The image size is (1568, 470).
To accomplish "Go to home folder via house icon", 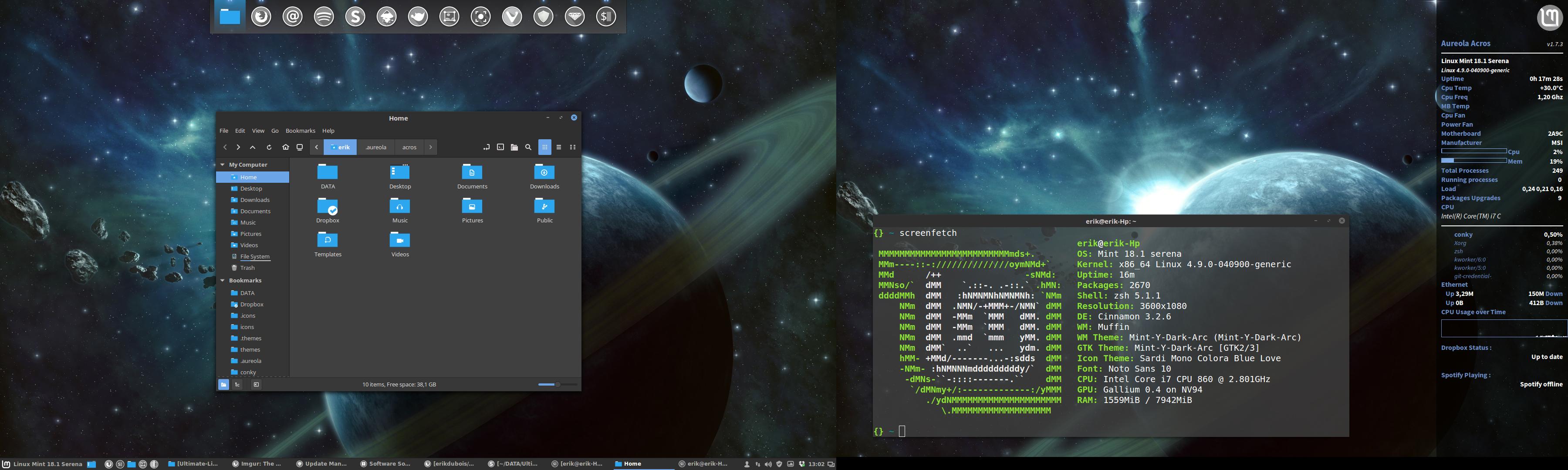I will tap(285, 147).
